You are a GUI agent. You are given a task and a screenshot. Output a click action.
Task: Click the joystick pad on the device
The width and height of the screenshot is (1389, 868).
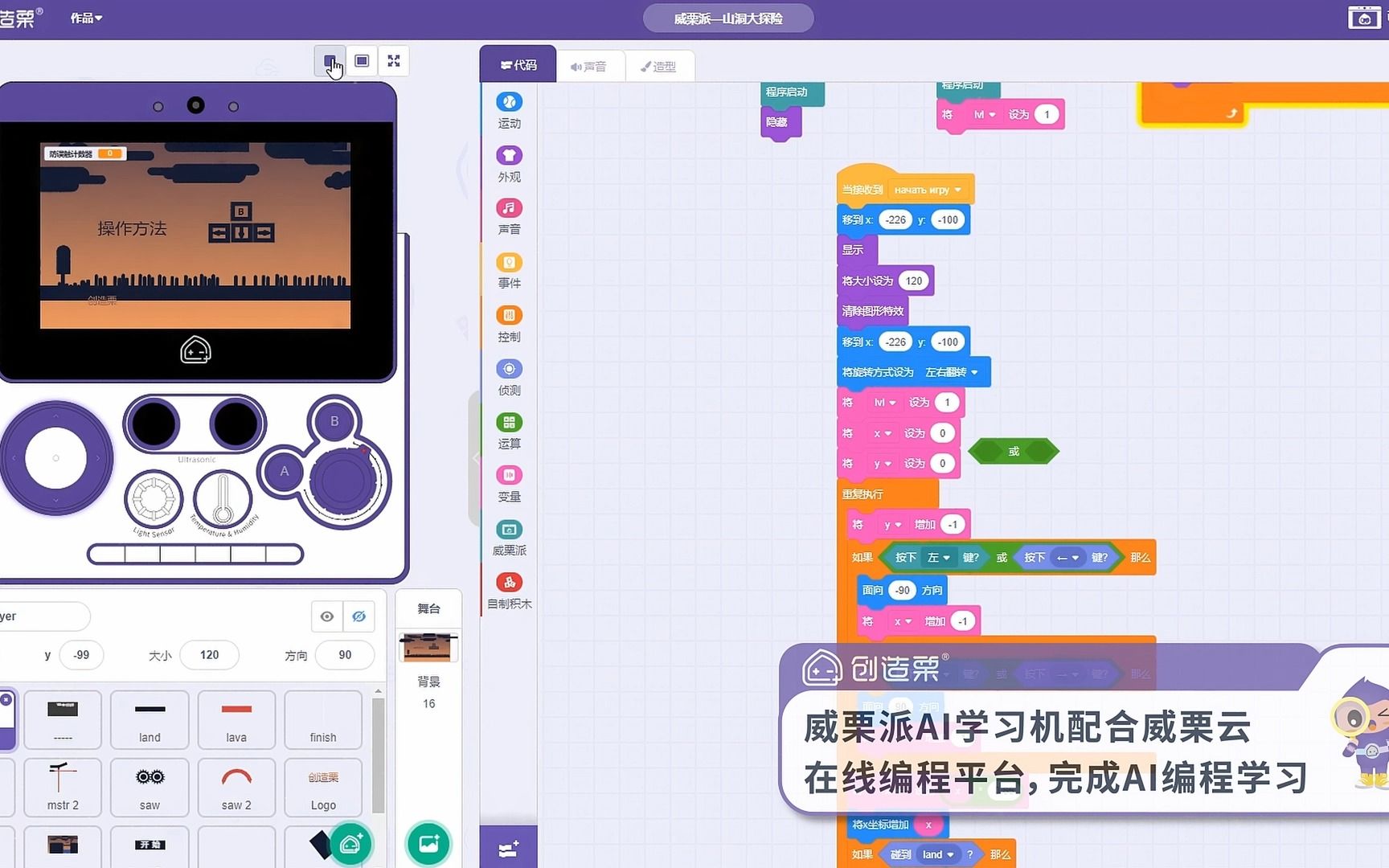point(55,458)
